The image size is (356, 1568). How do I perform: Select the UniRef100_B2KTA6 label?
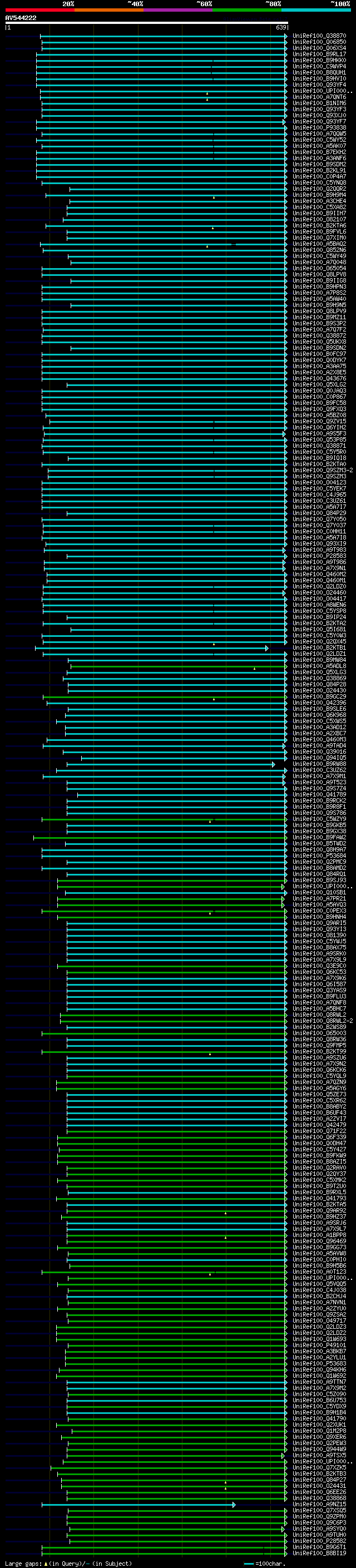(319, 226)
